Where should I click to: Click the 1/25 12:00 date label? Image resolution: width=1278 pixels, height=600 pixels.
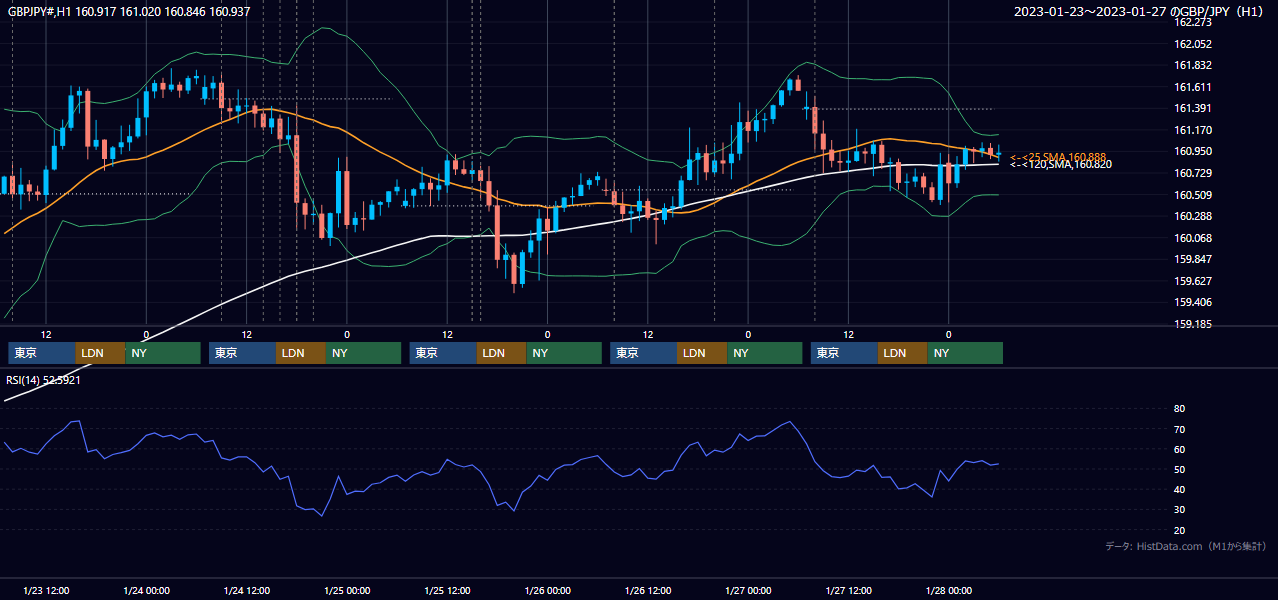(447, 590)
